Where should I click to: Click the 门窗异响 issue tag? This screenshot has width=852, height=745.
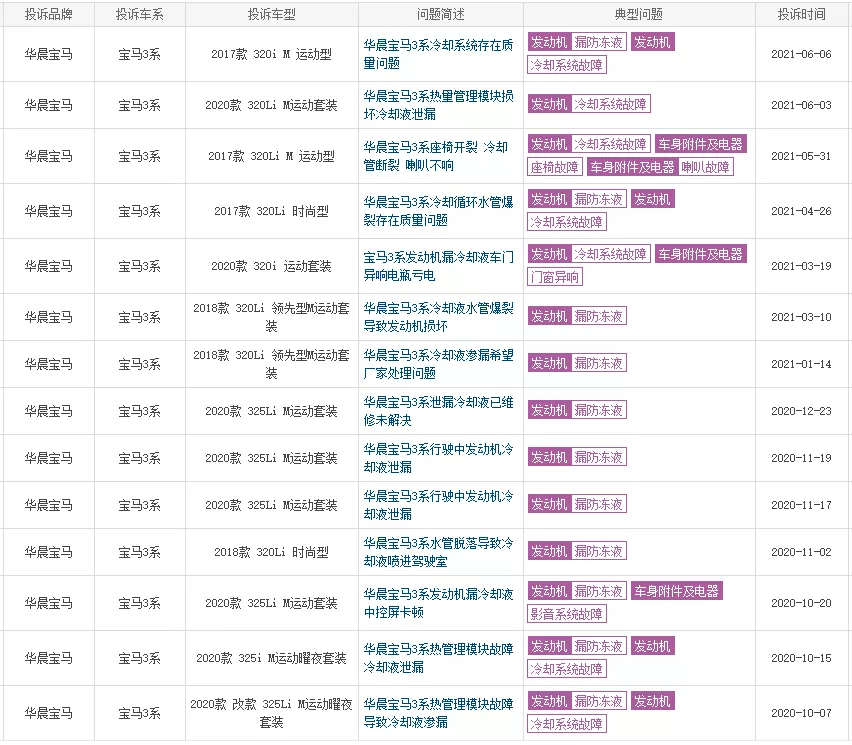(554, 277)
